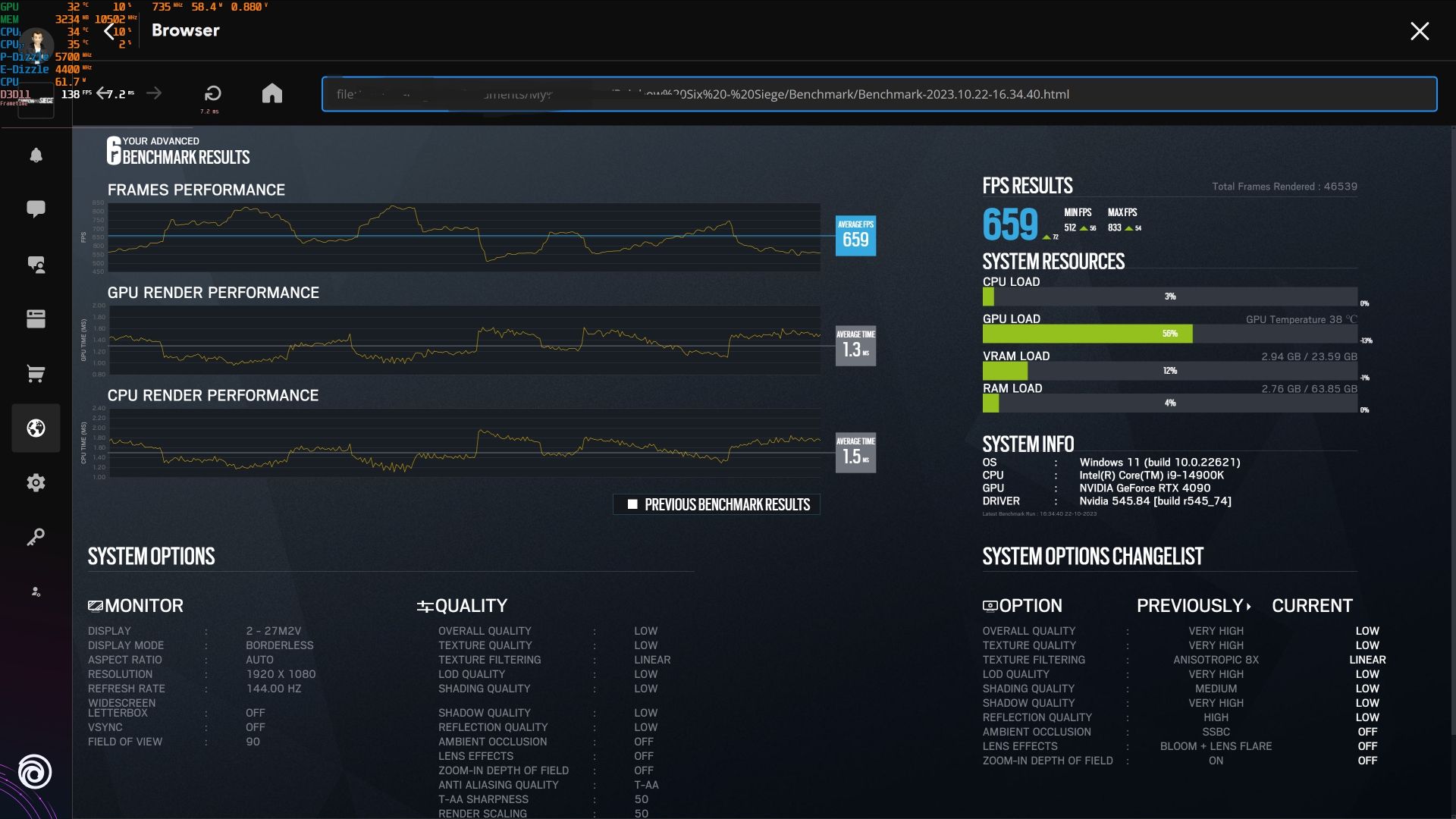This screenshot has width=1456, height=819.
Task: Click the Ubisoft swirl logo
Action: (x=34, y=773)
